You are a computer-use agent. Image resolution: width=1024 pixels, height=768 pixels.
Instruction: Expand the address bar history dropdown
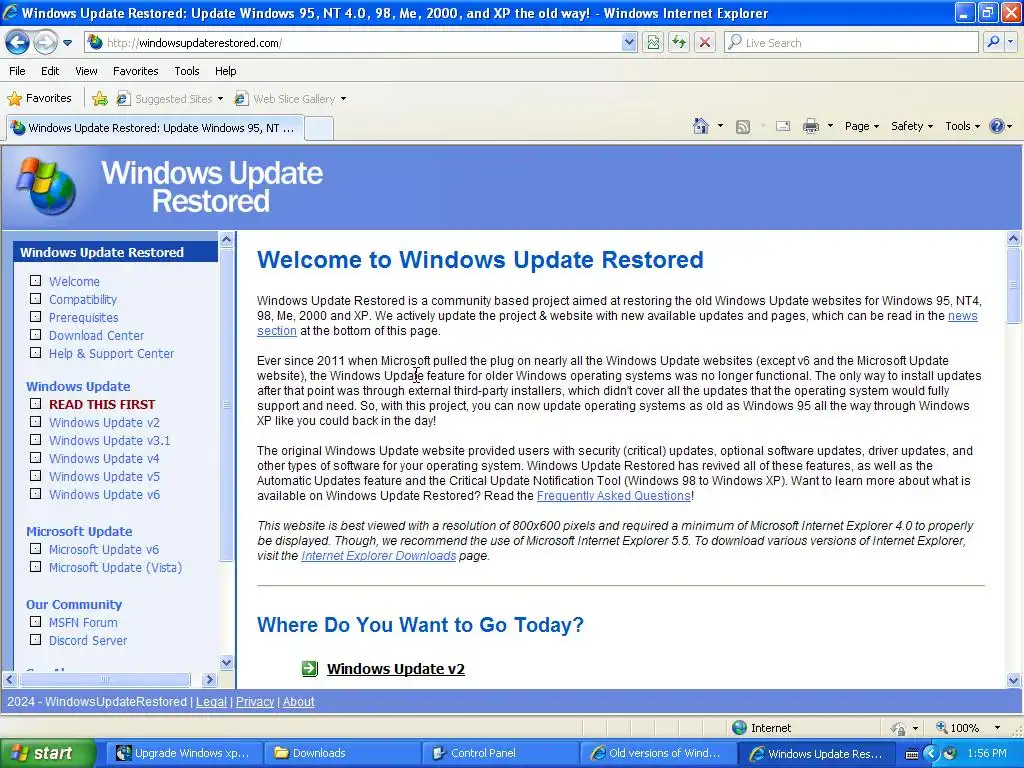click(x=629, y=42)
